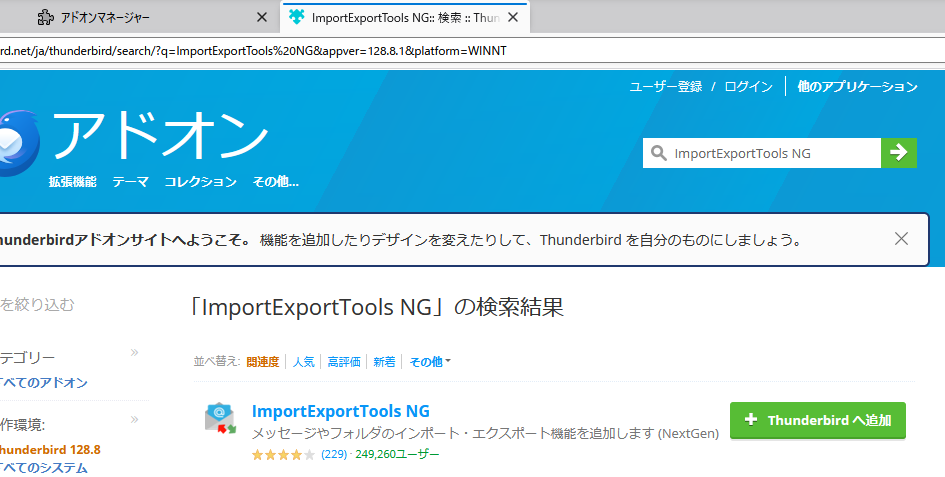Open the ユーザー登録 link
Viewport: 945px width, 477px height.
[665, 87]
